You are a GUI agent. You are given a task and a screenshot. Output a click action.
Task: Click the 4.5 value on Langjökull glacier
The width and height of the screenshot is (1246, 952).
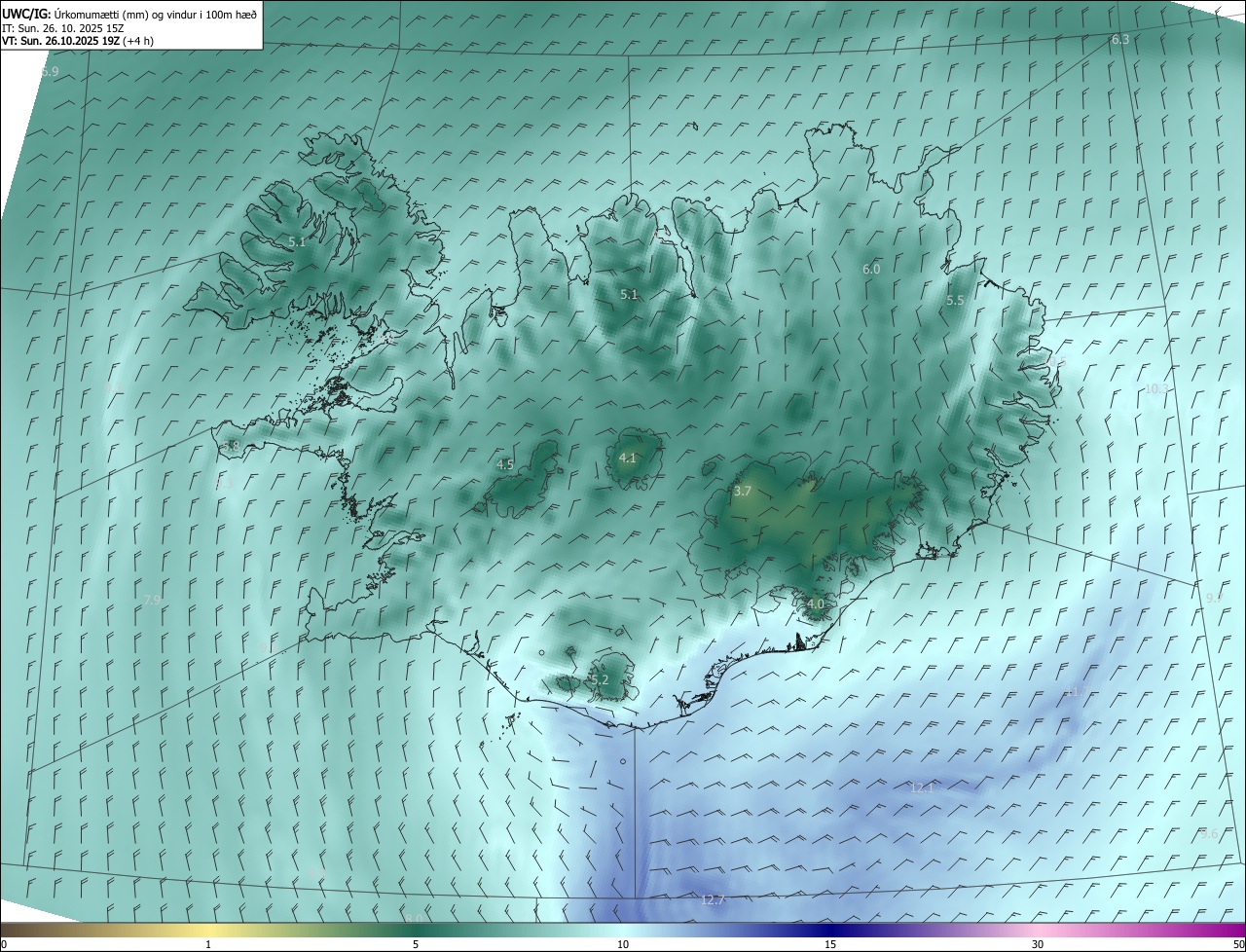tap(505, 465)
